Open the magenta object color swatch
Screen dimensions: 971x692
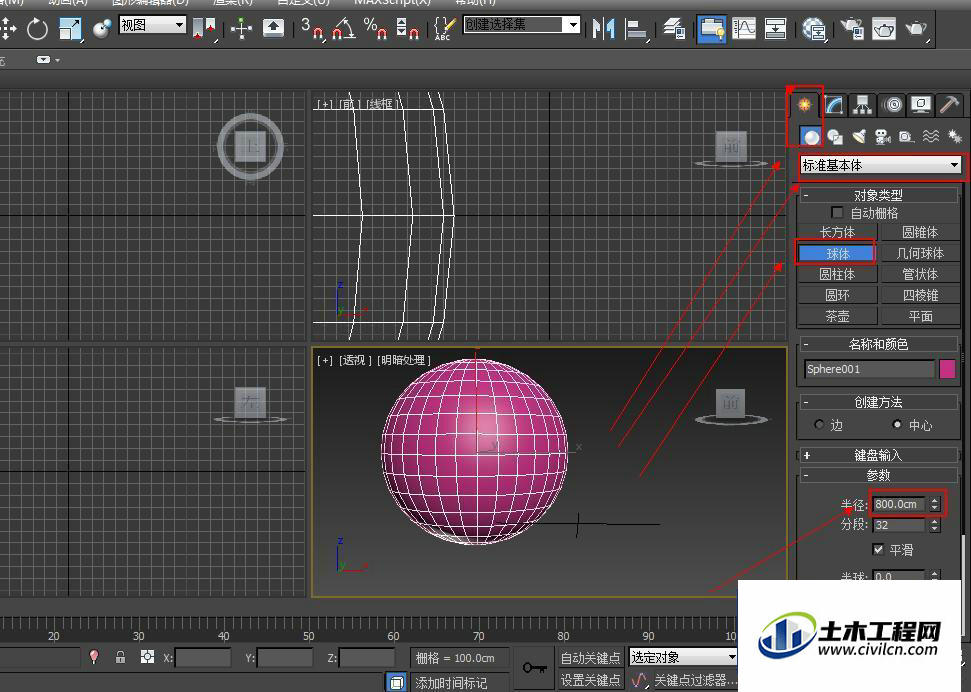[x=947, y=369]
